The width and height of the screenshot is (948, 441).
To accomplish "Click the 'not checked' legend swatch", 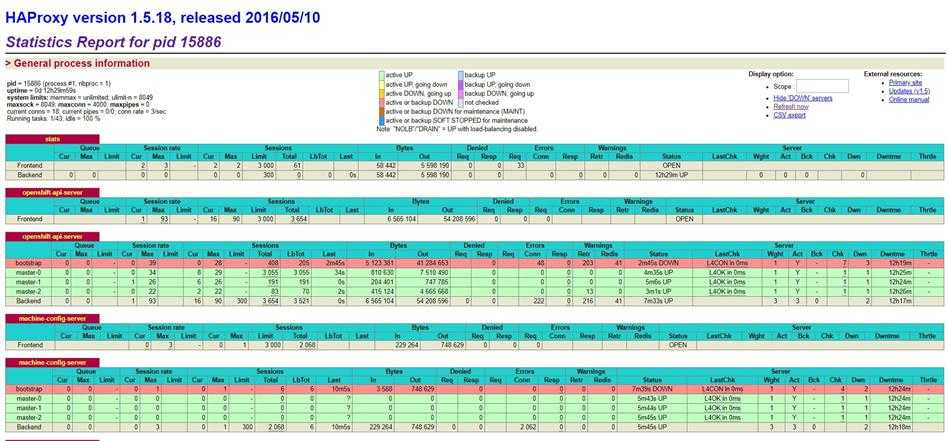I will click(460, 102).
